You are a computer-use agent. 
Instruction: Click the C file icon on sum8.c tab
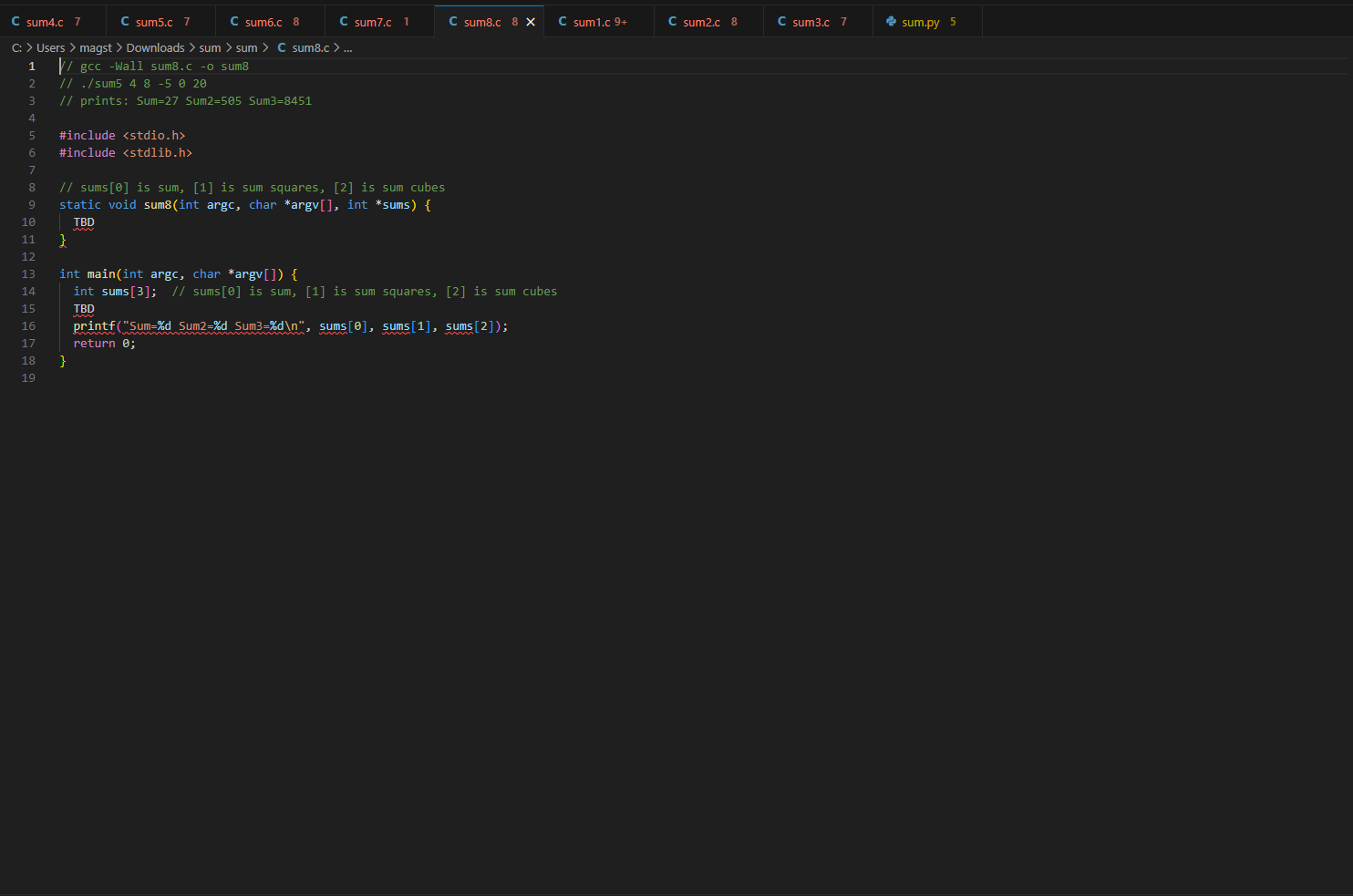[x=453, y=21]
